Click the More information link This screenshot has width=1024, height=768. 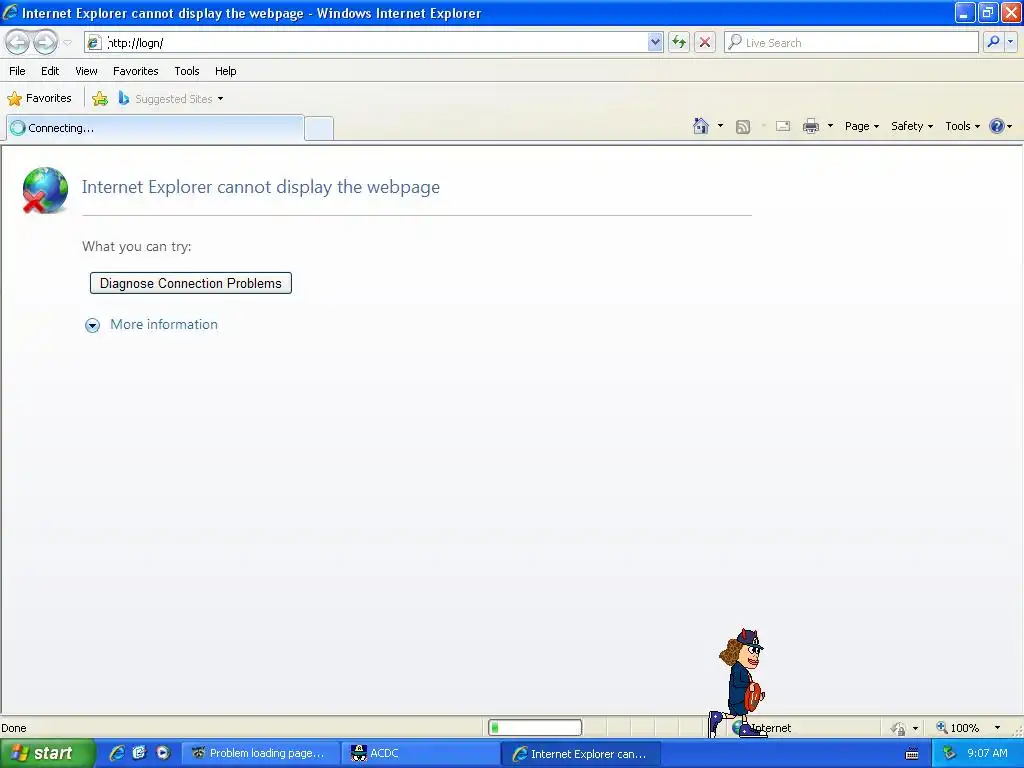click(x=164, y=325)
